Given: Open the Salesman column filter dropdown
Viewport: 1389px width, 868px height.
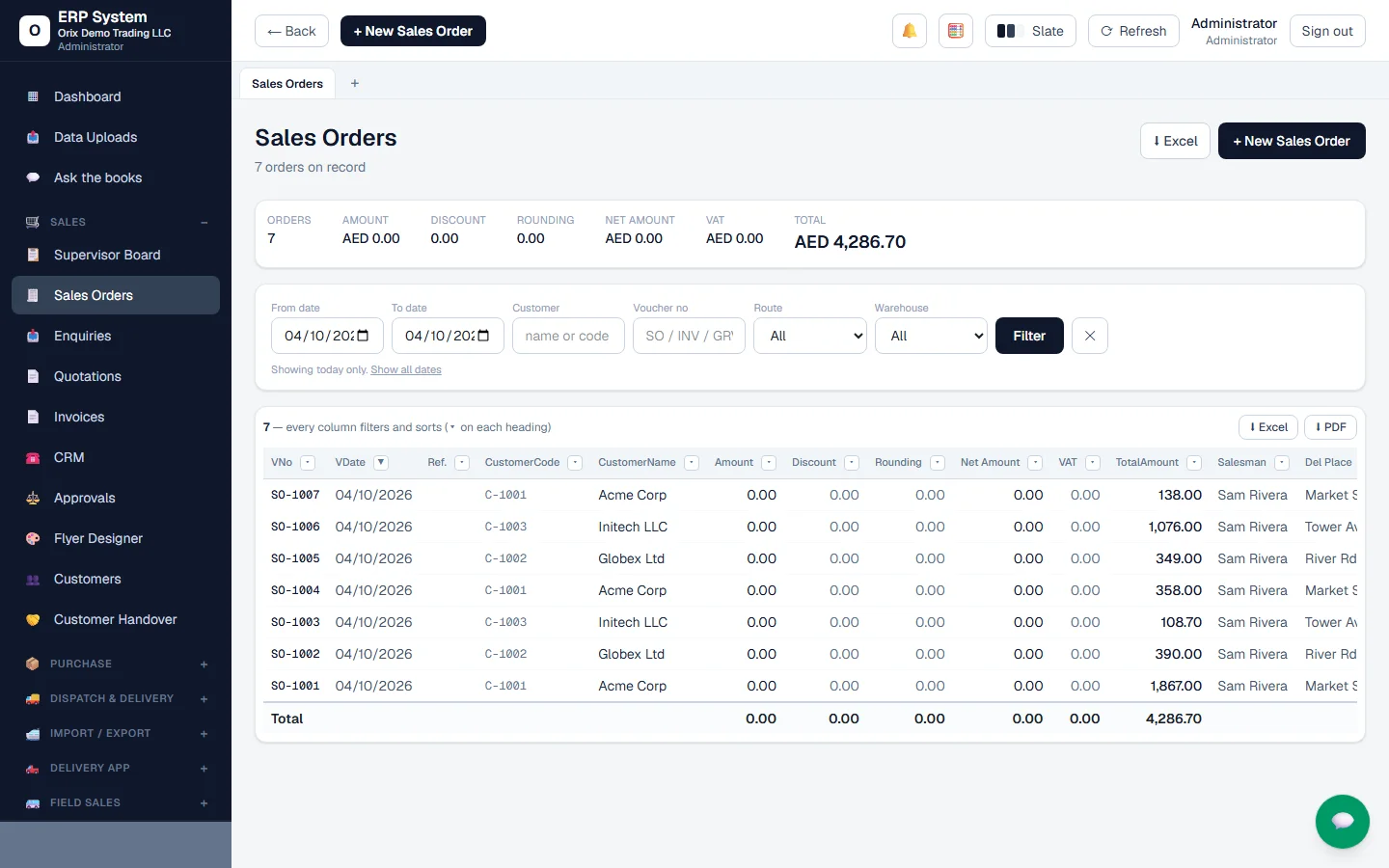Looking at the screenshot, I should [x=1282, y=463].
